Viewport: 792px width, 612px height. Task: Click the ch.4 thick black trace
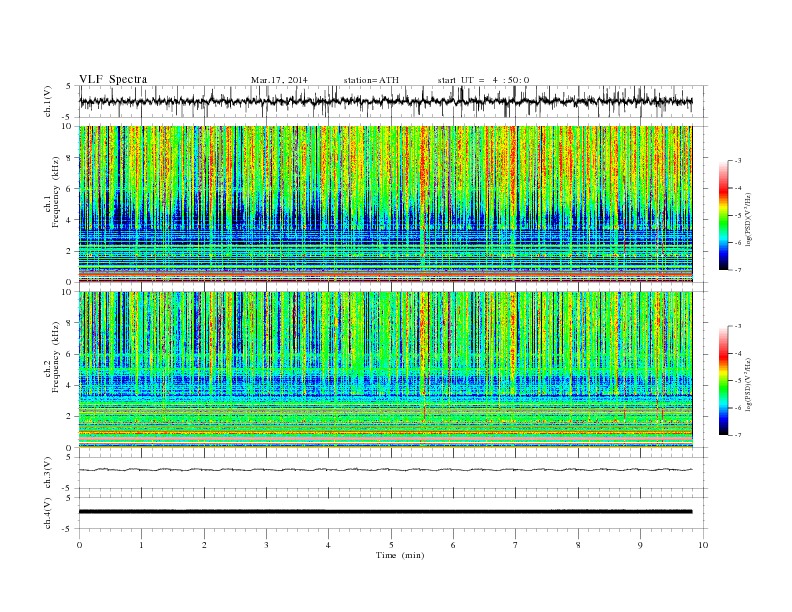(x=386, y=512)
